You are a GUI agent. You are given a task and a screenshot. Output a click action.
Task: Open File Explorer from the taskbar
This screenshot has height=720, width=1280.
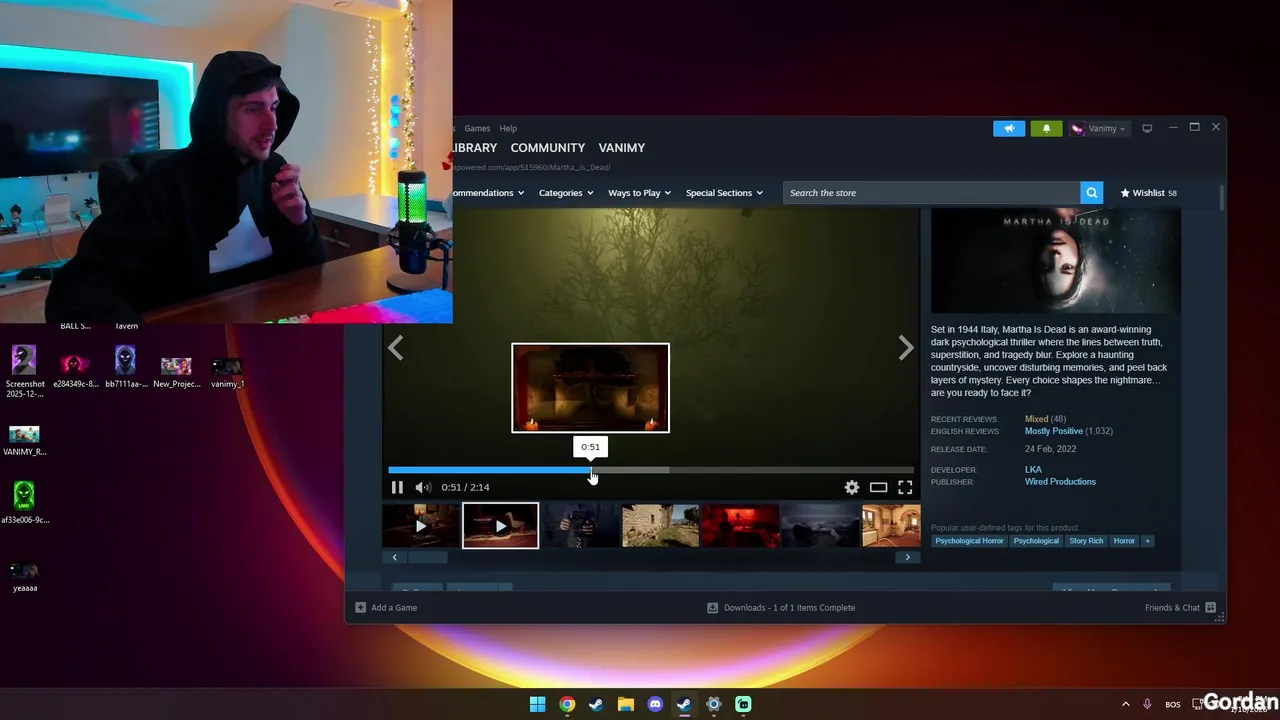tap(625, 704)
